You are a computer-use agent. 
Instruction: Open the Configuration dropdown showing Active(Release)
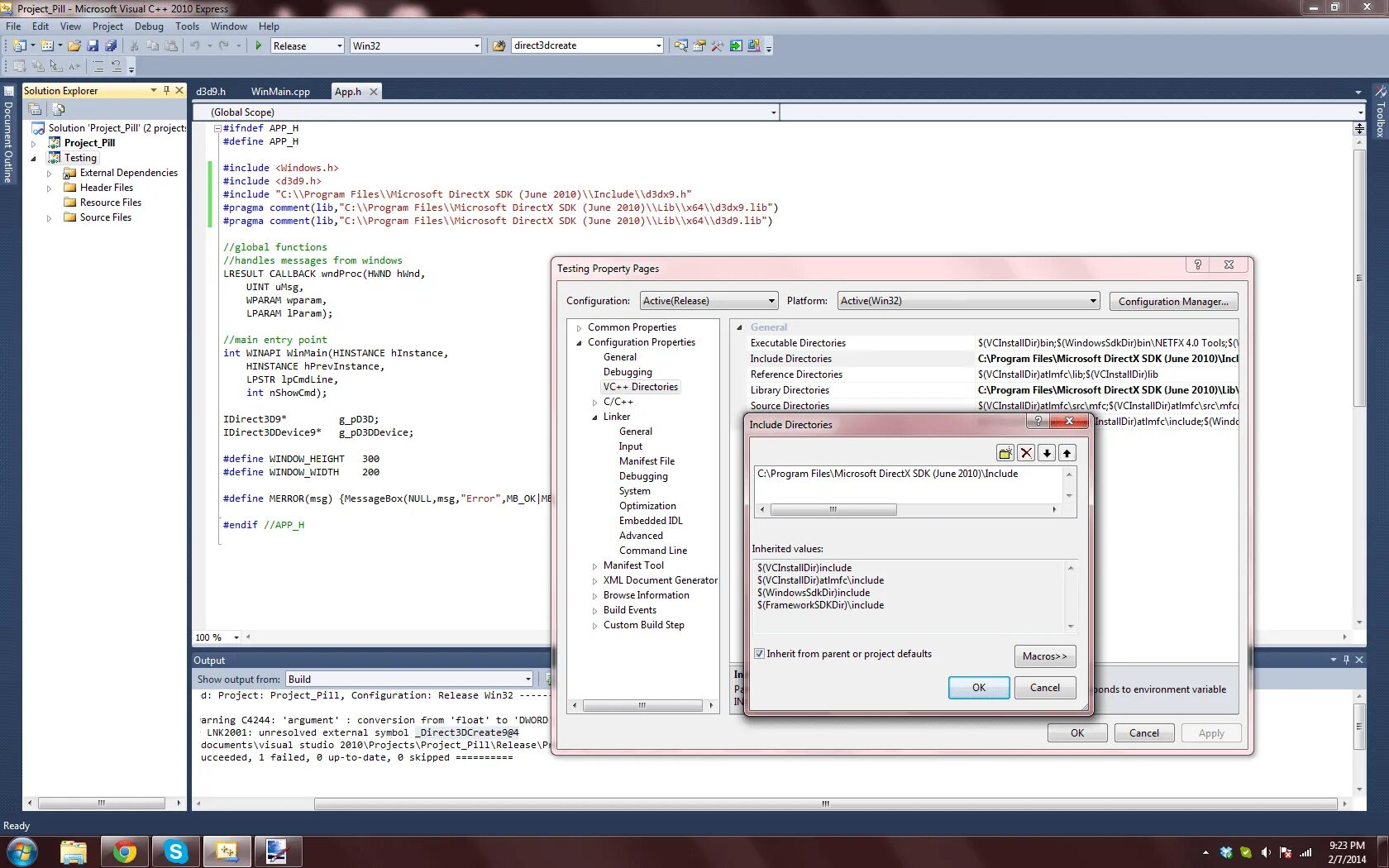click(x=709, y=301)
